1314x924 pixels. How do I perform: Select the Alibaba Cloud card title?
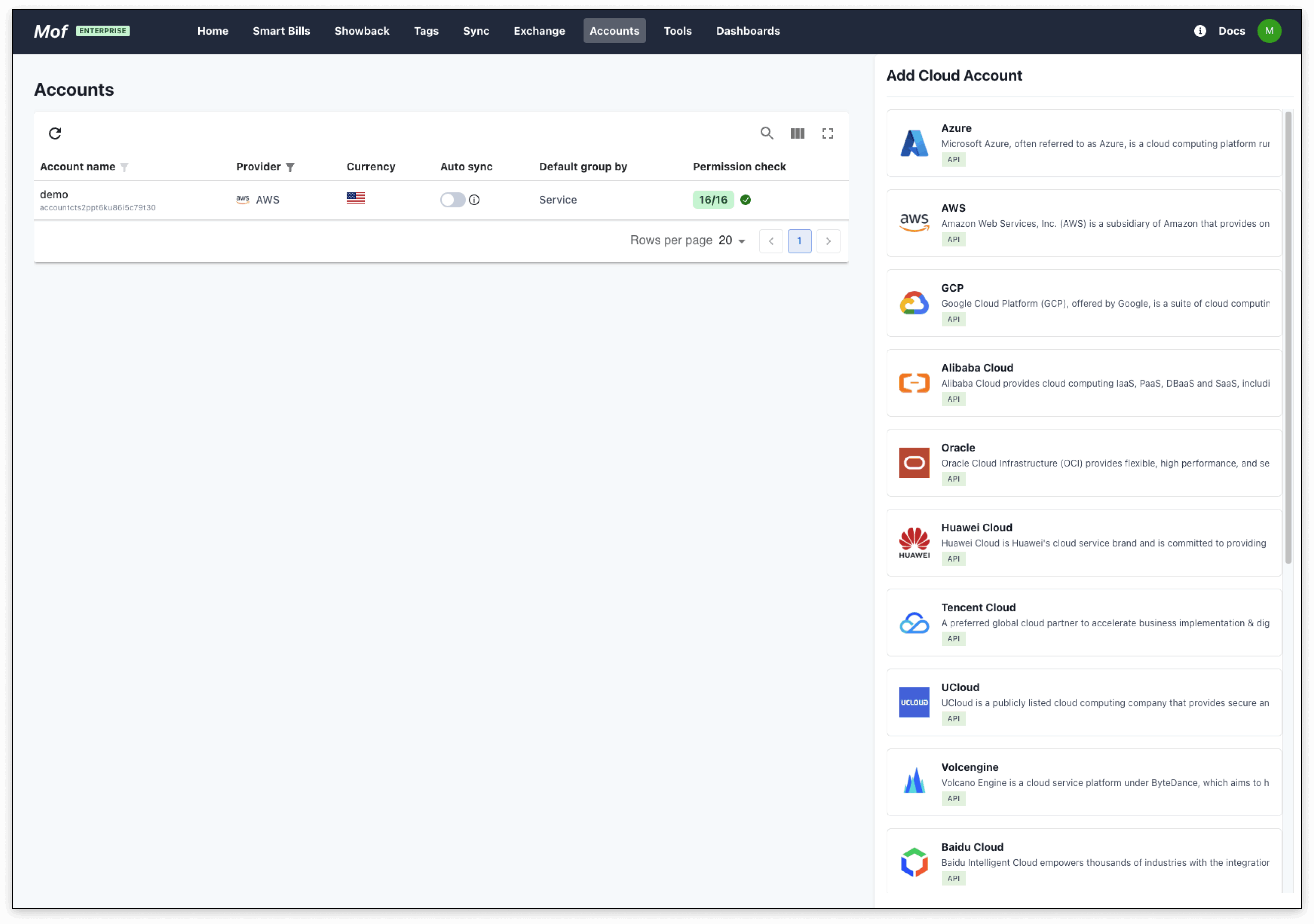[977, 368]
